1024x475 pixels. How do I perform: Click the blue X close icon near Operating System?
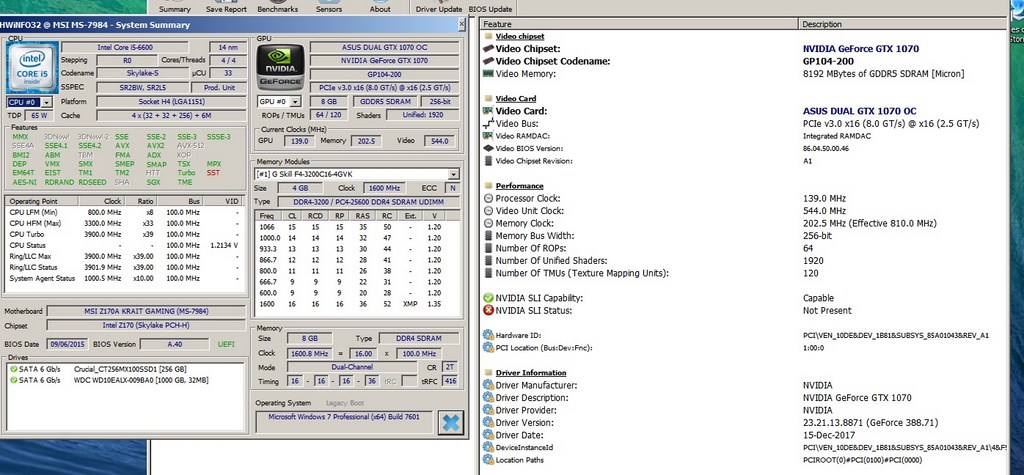450,421
